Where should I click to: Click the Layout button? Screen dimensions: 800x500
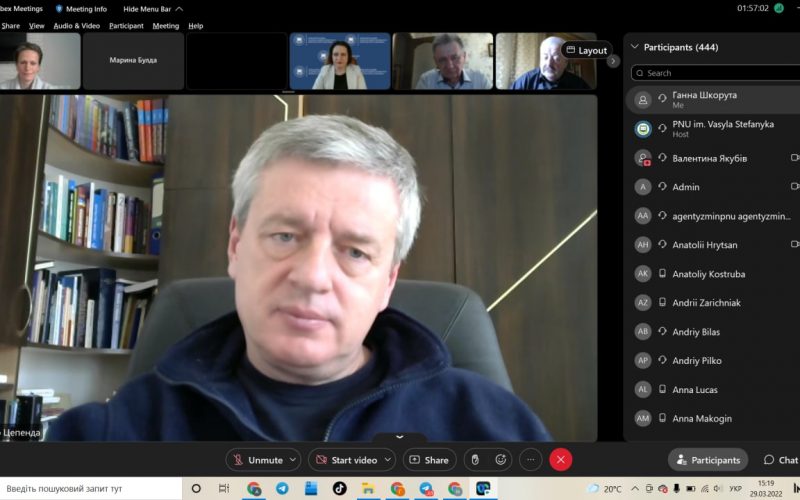click(586, 50)
